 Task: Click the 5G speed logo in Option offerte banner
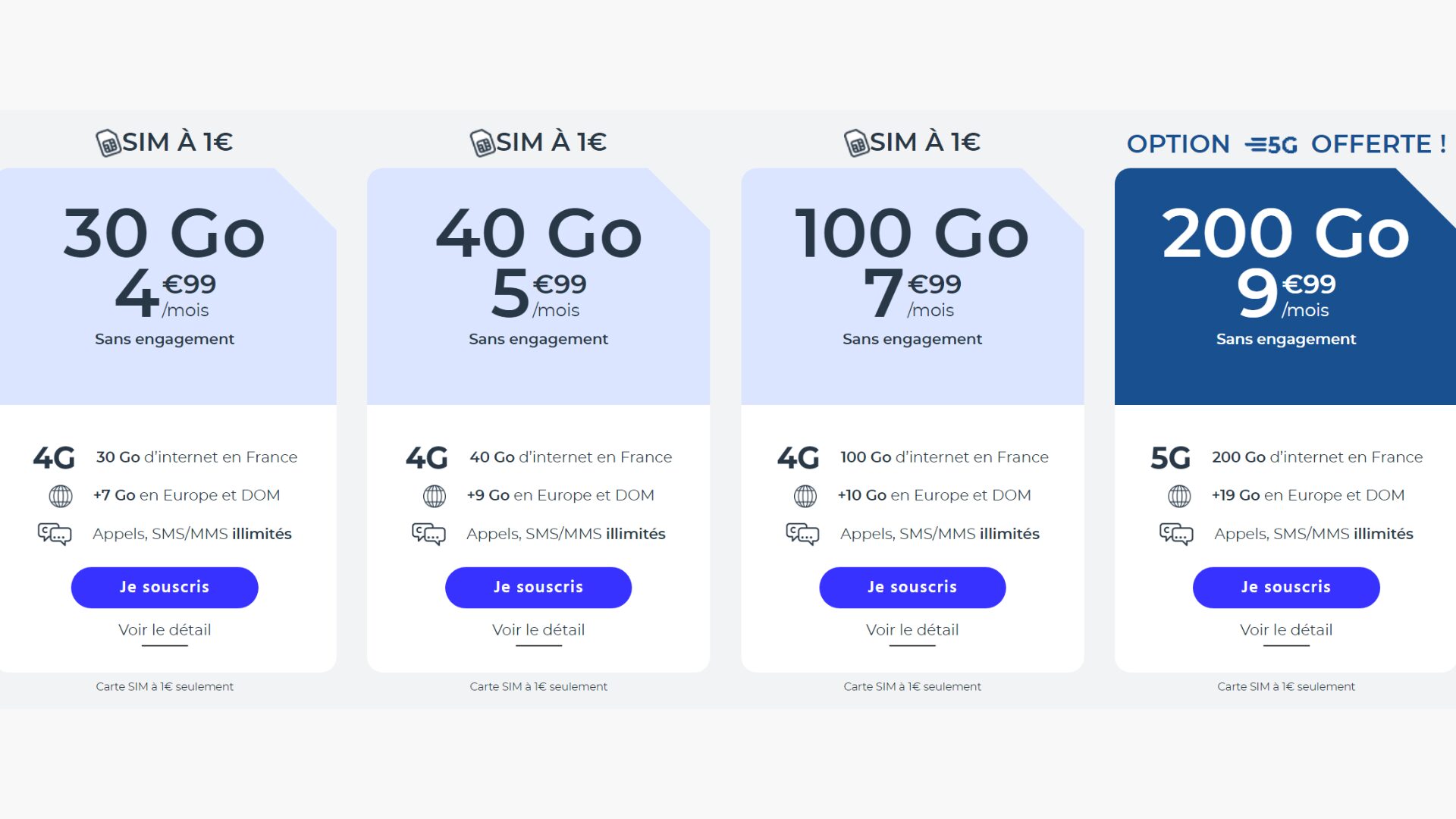pyautogui.click(x=1271, y=144)
